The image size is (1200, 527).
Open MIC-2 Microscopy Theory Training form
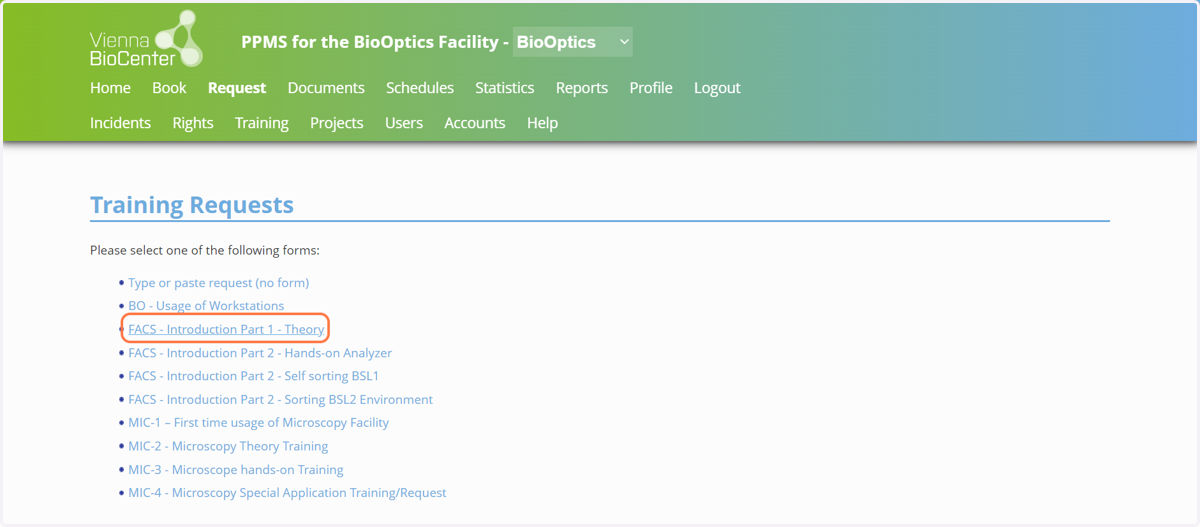[x=228, y=446]
